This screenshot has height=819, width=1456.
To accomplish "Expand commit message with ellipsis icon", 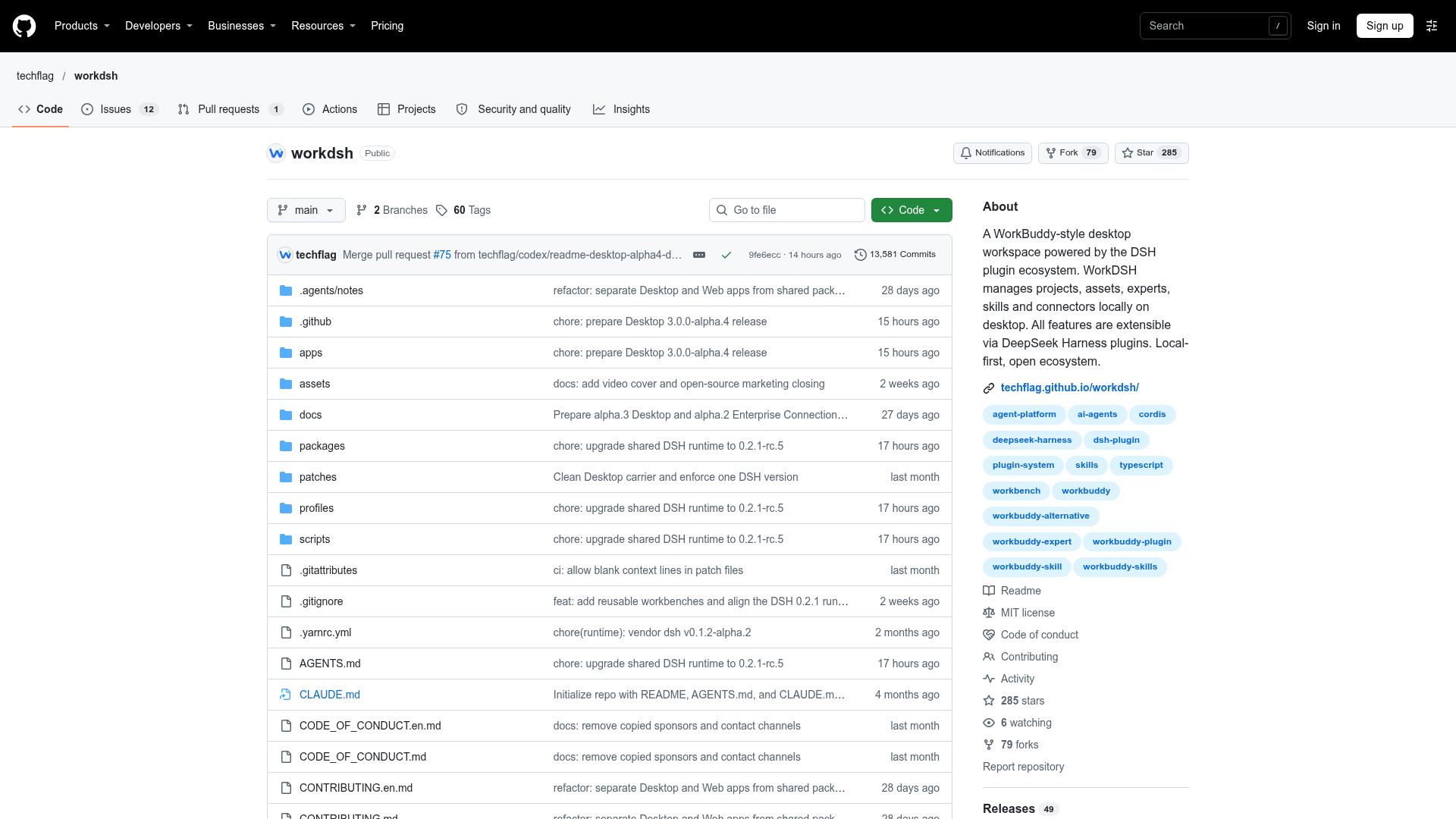I will [x=699, y=255].
